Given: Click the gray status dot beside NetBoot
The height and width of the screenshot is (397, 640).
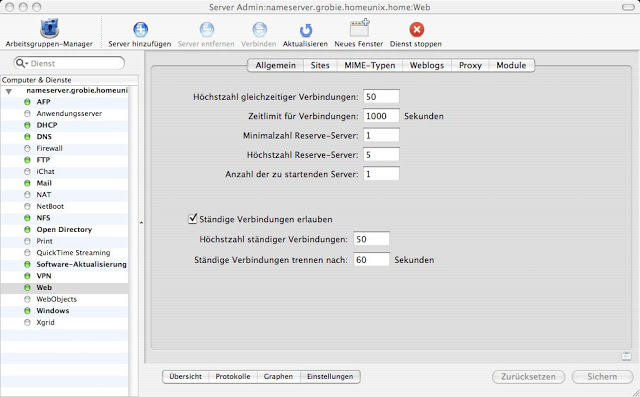Looking at the screenshot, I should [27, 206].
